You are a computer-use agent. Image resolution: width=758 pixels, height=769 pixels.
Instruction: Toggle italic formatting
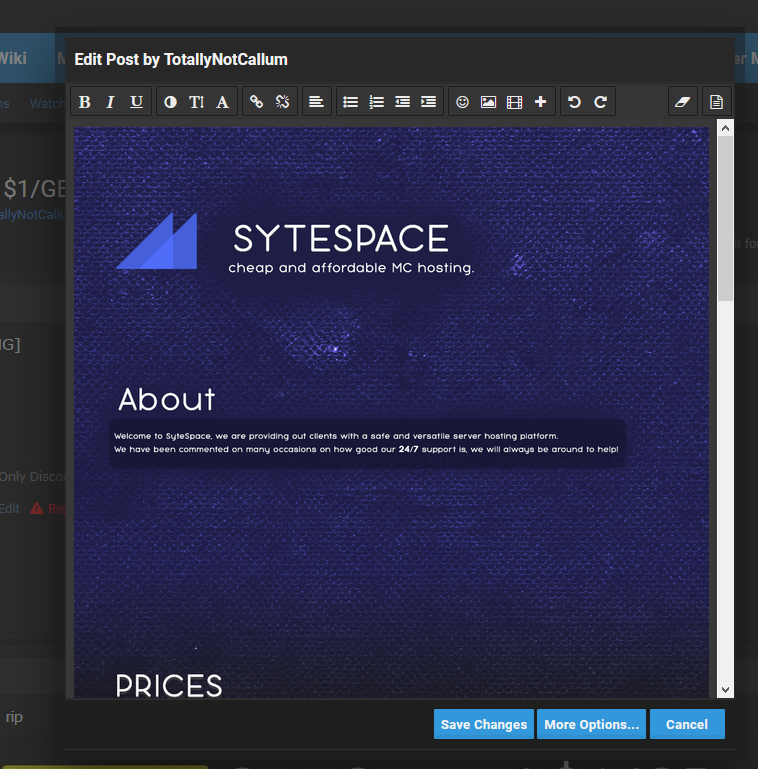110,102
